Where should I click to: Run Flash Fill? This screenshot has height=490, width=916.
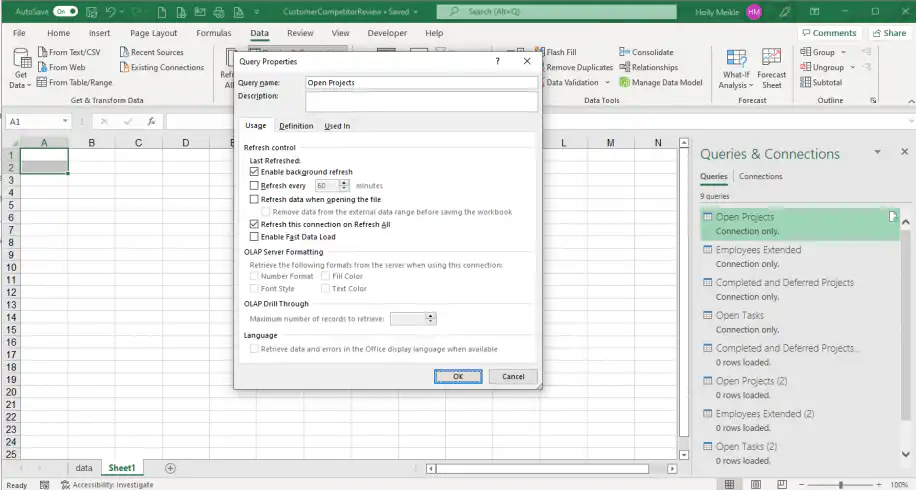tap(556, 52)
